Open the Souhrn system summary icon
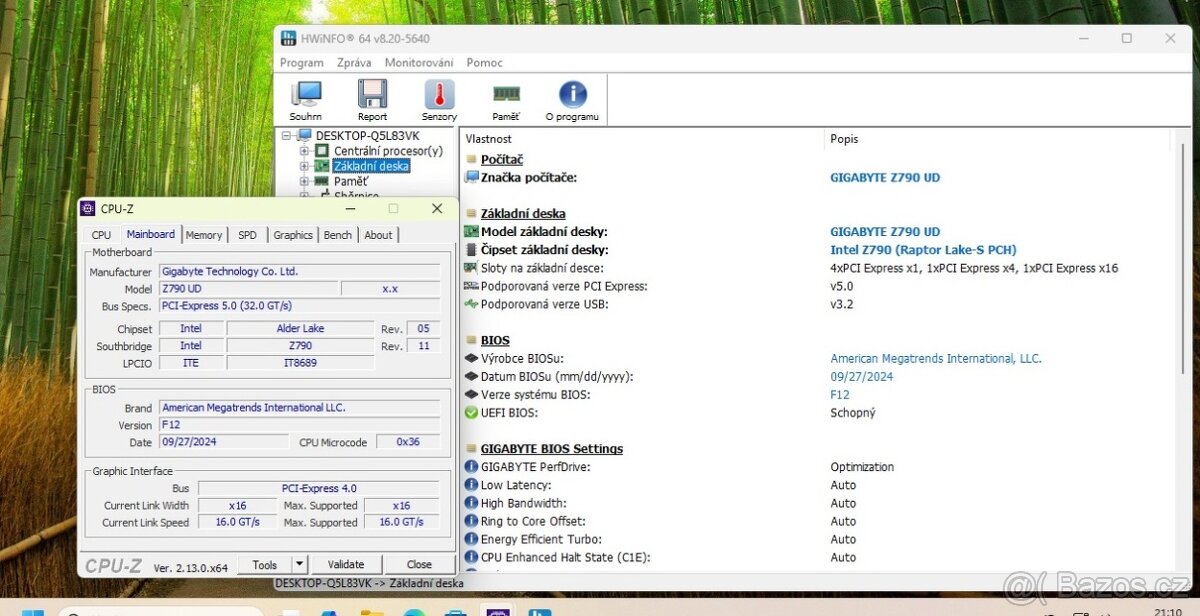1200x616 pixels. coord(305,95)
